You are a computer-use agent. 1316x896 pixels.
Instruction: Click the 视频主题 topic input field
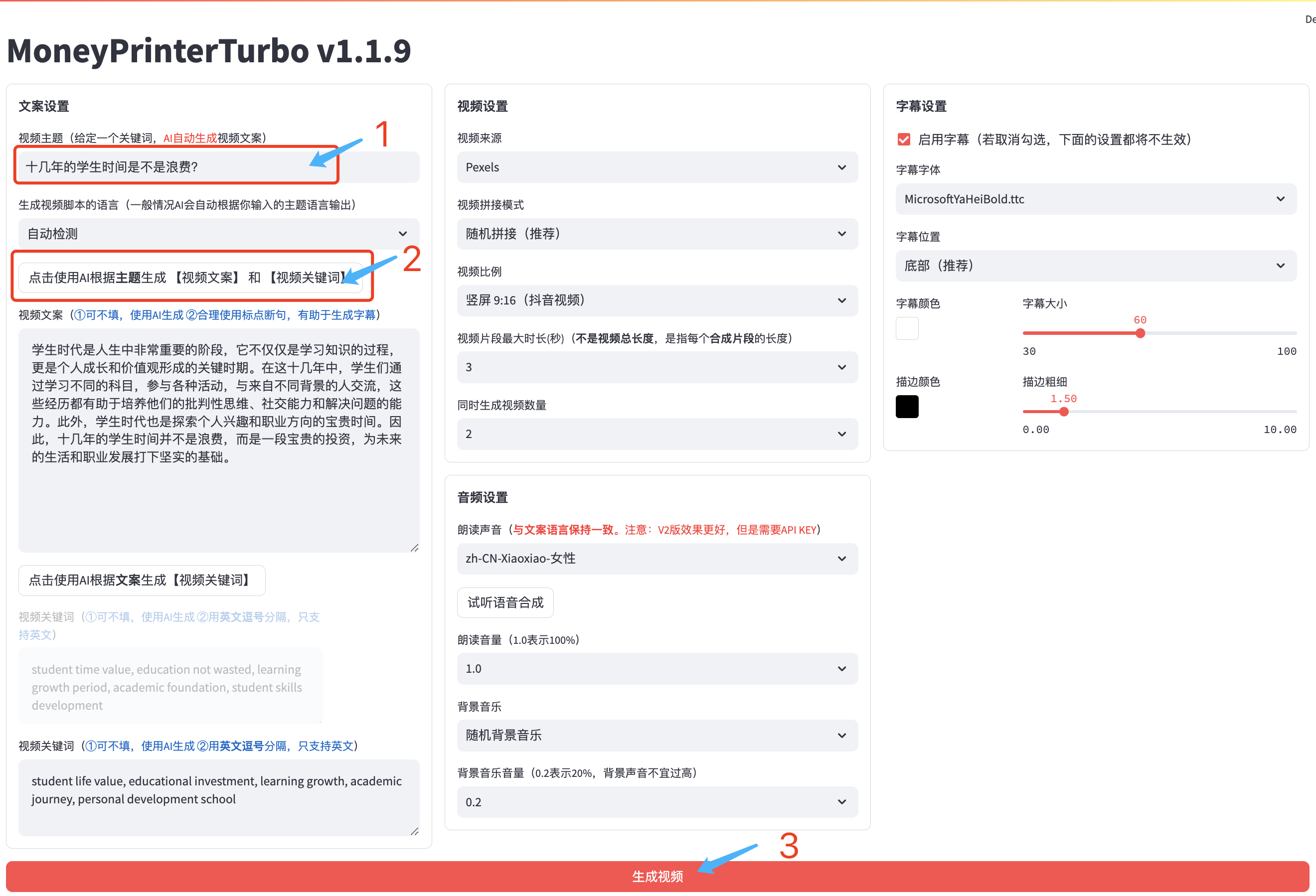point(170,167)
